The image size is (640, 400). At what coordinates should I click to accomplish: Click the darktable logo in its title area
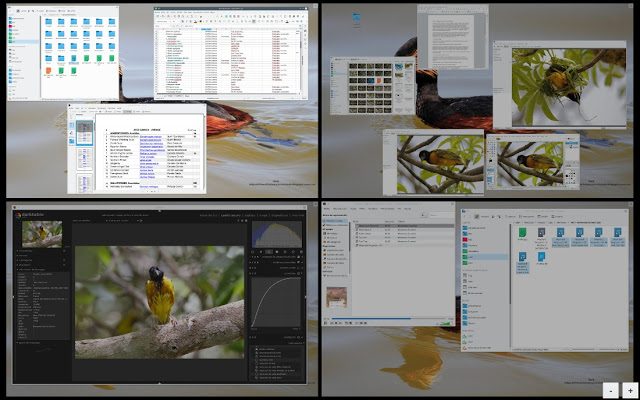pyautogui.click(x=18, y=215)
